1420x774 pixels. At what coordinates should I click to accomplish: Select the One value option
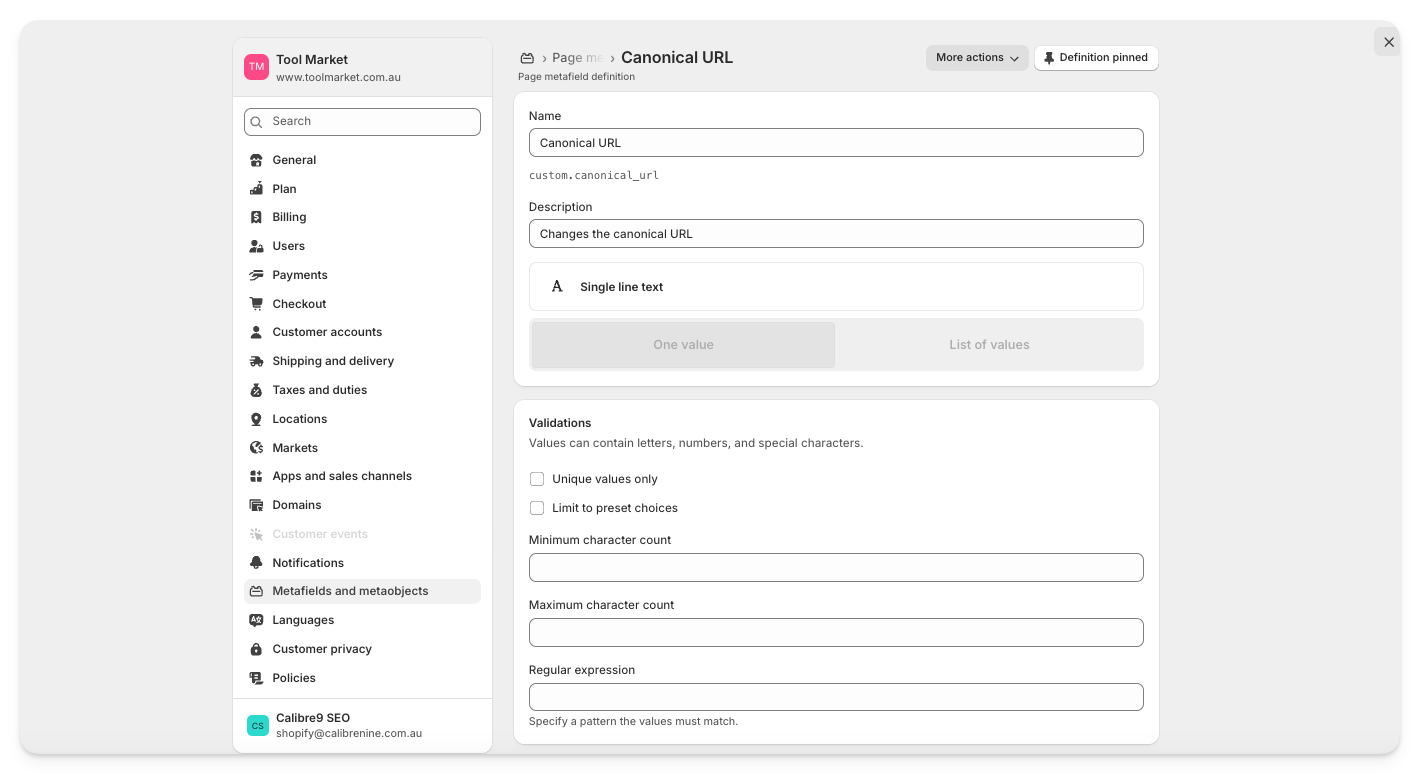click(x=683, y=345)
